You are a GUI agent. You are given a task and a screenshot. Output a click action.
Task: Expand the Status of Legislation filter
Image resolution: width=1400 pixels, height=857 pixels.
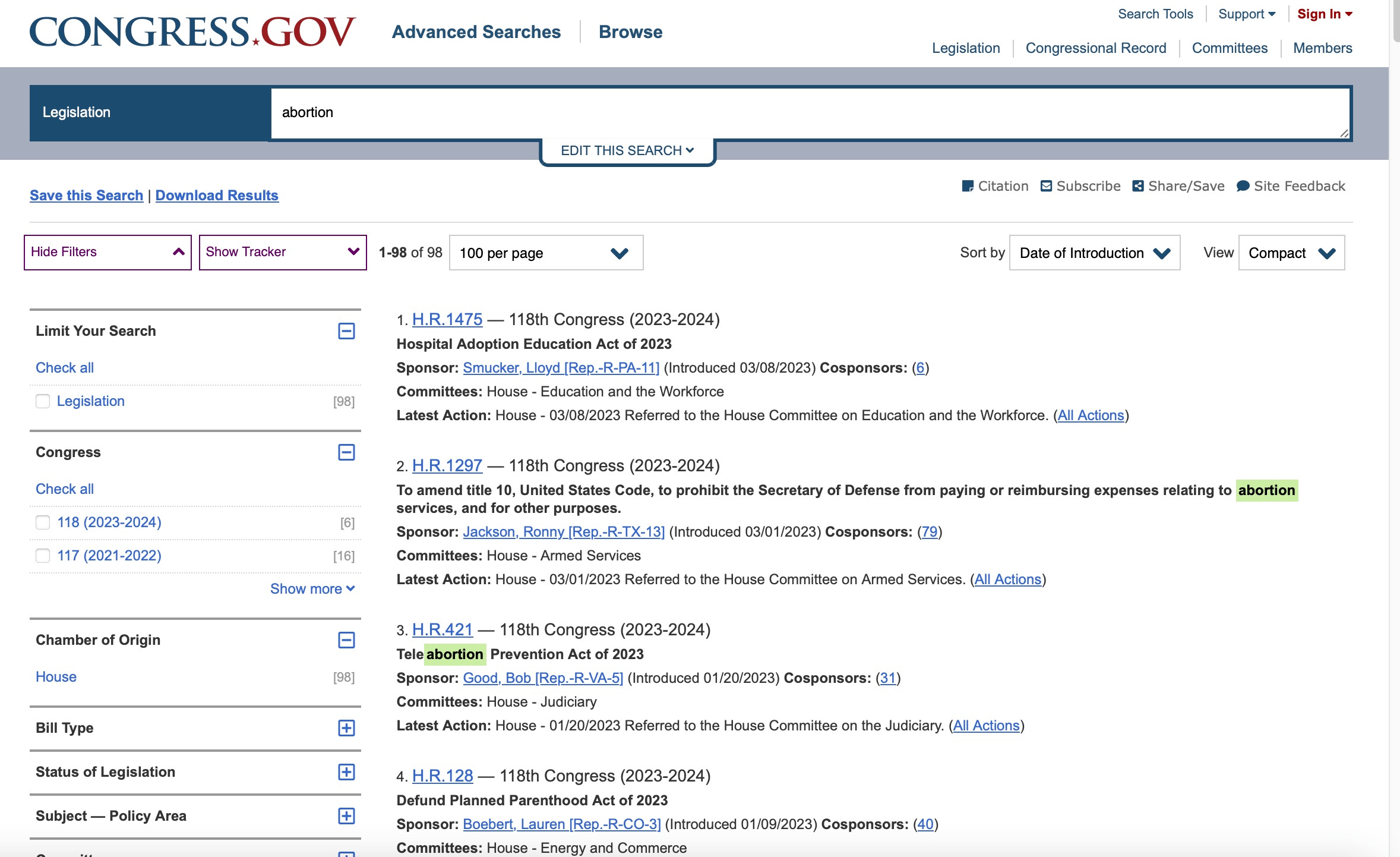pos(346,772)
